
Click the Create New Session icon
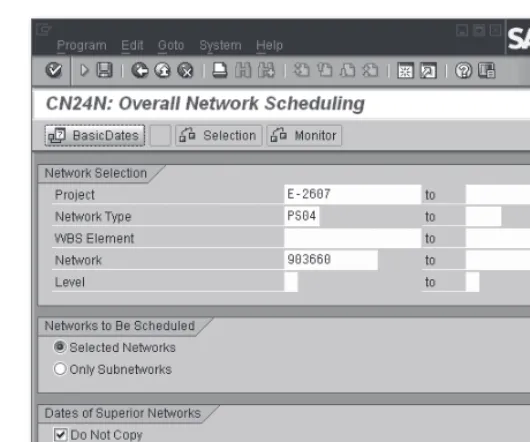coord(405,71)
